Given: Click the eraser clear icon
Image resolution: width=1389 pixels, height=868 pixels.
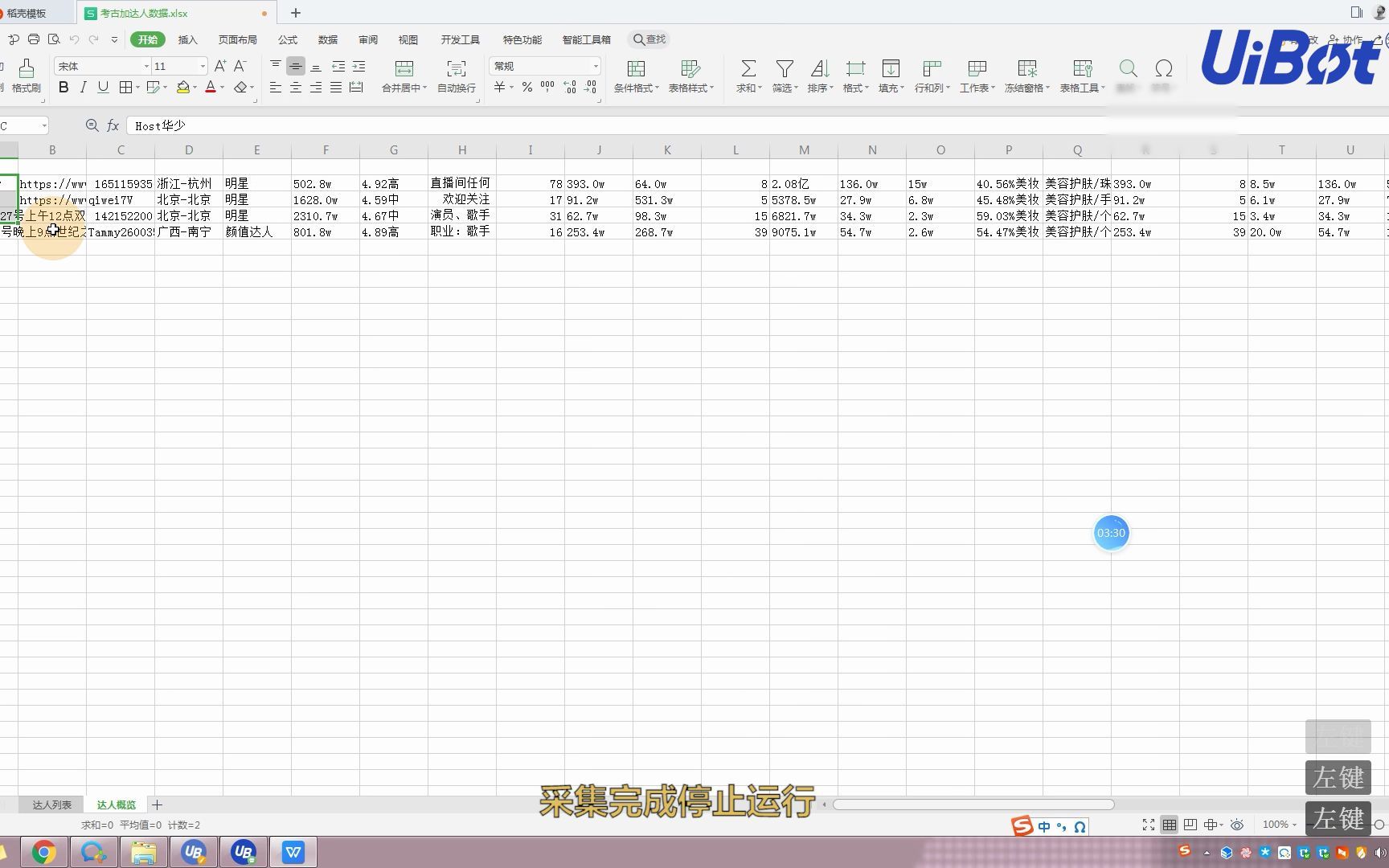Looking at the screenshot, I should [240, 87].
